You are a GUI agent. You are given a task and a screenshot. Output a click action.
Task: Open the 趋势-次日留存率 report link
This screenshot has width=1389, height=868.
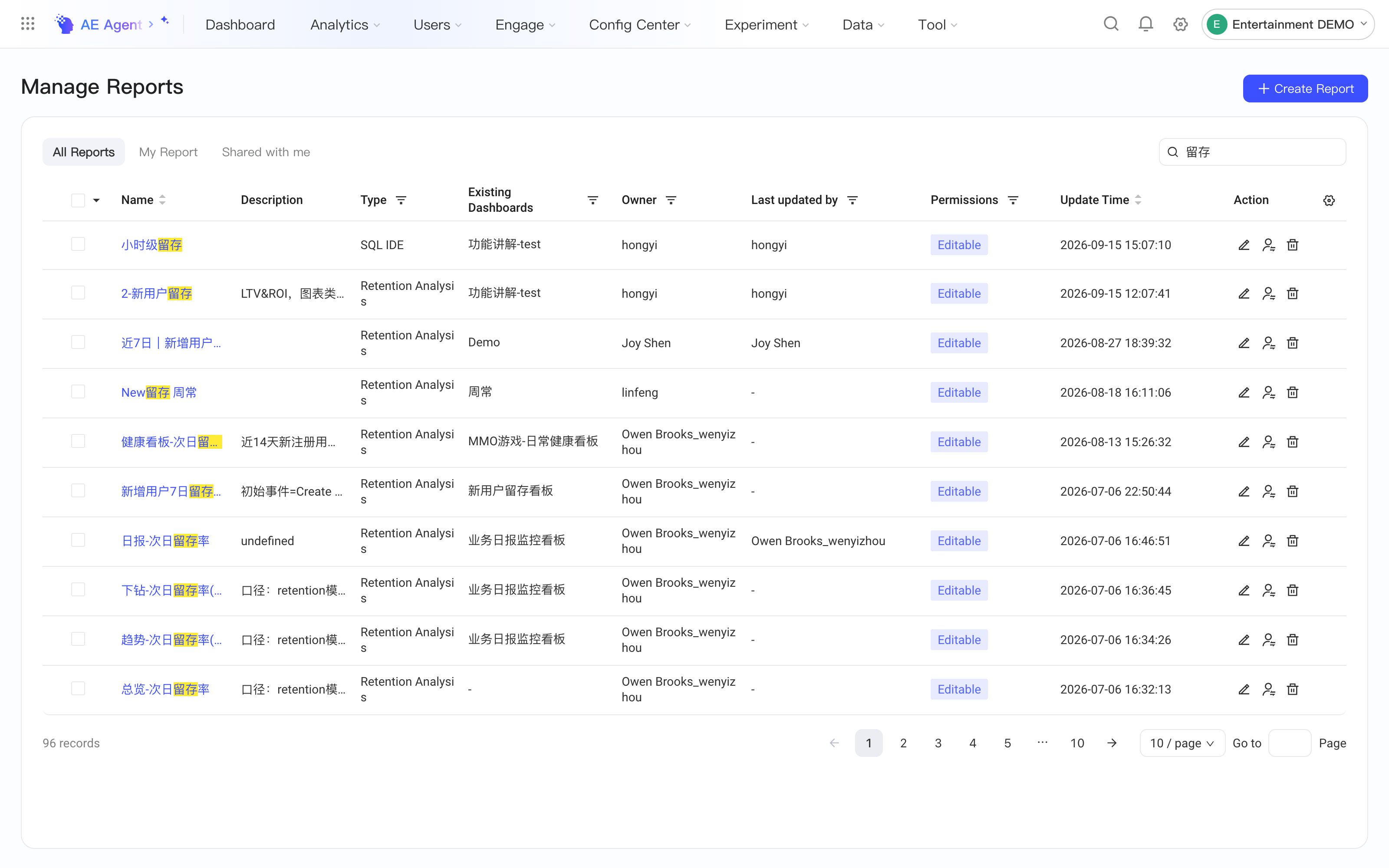[x=171, y=640]
